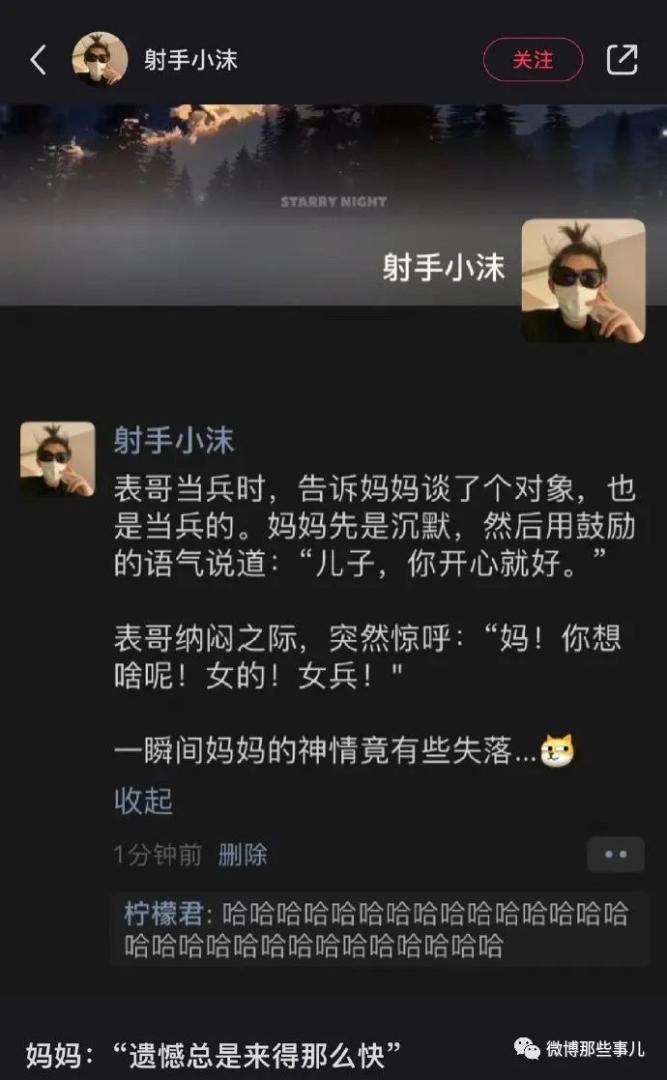Open the avatar beside the post
The height and width of the screenshot is (1080, 667).
pyautogui.click(x=57, y=459)
